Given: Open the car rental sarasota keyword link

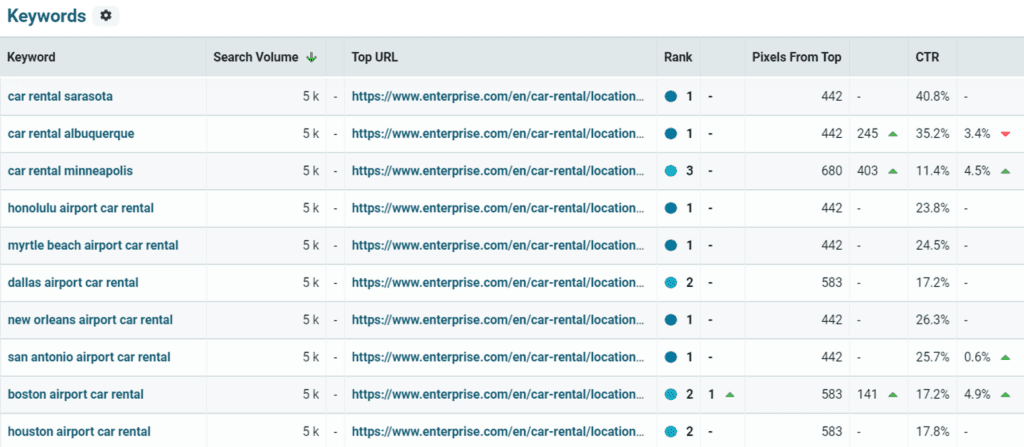Looking at the screenshot, I should [x=60, y=96].
